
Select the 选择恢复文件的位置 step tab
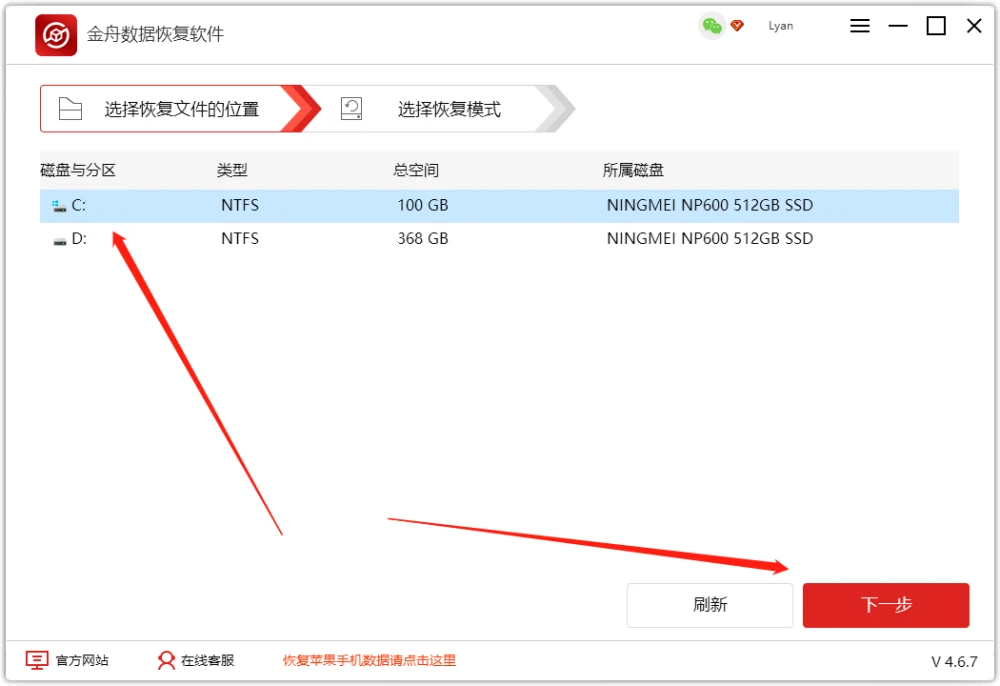pos(180,109)
